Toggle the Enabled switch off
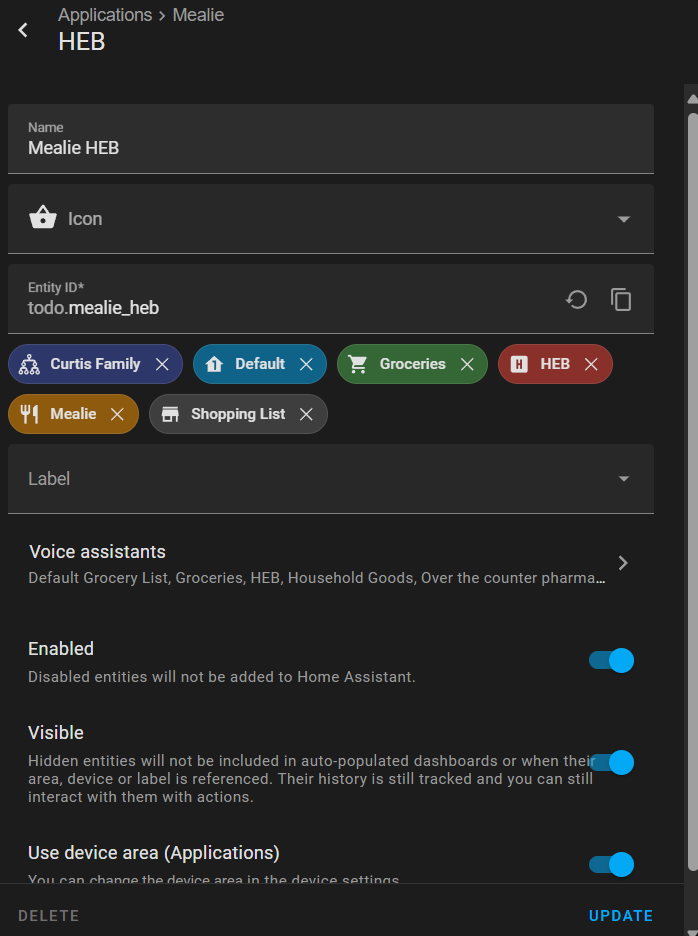 coord(611,660)
